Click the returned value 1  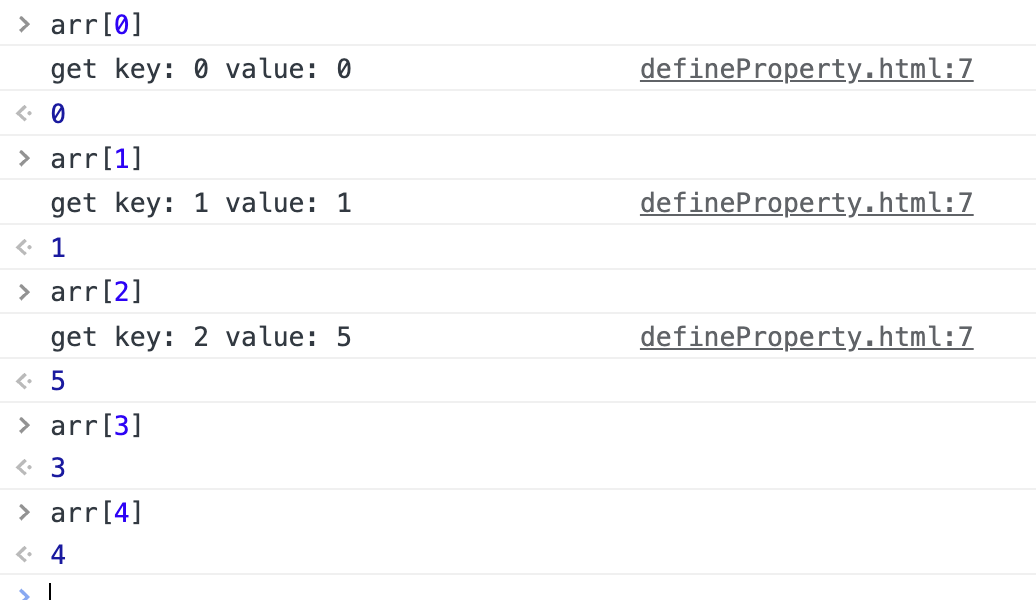click(58, 248)
